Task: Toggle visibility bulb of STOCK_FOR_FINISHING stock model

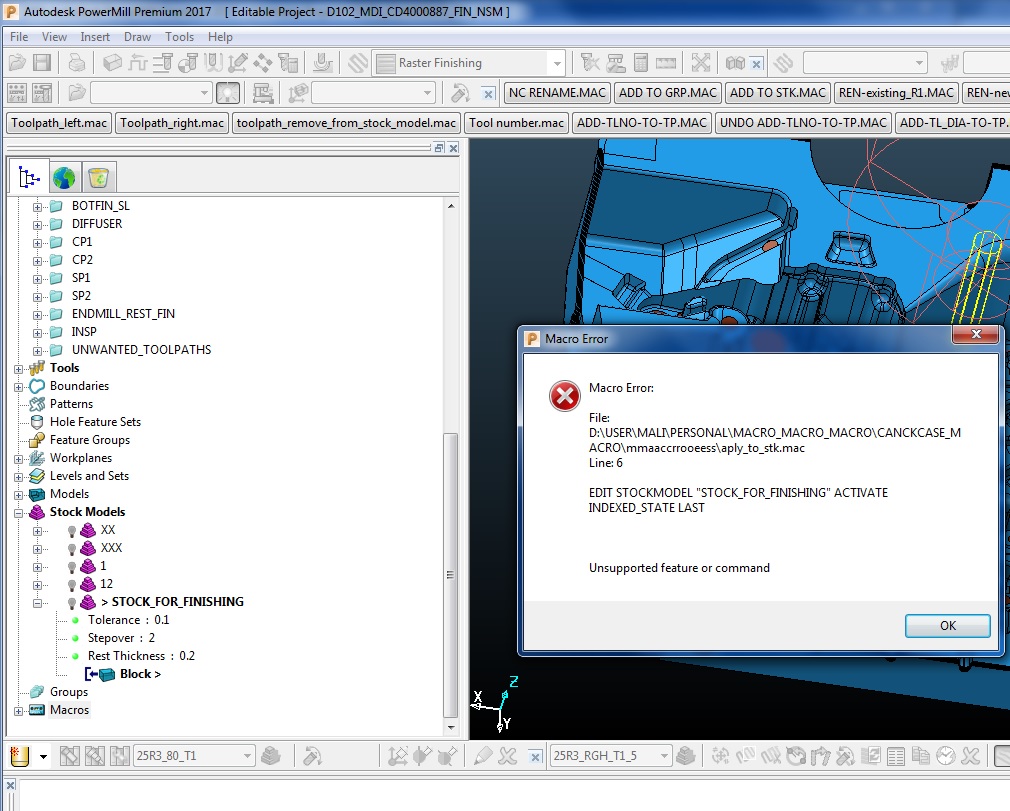Action: point(72,602)
